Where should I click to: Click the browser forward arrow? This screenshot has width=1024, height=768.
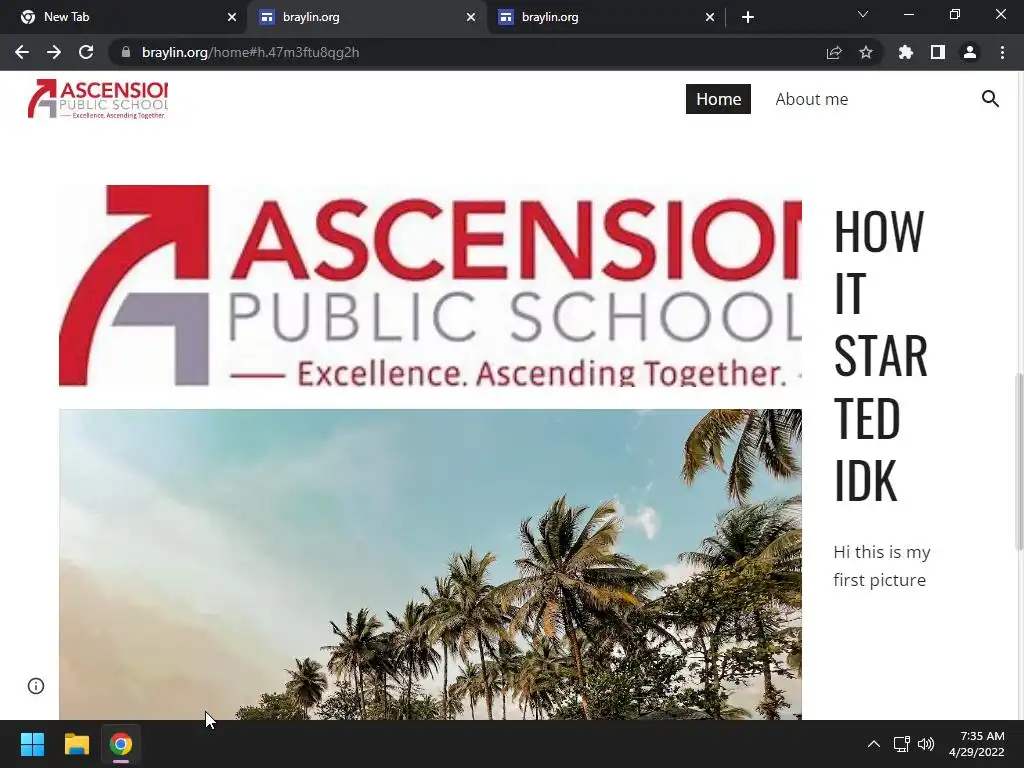(54, 52)
